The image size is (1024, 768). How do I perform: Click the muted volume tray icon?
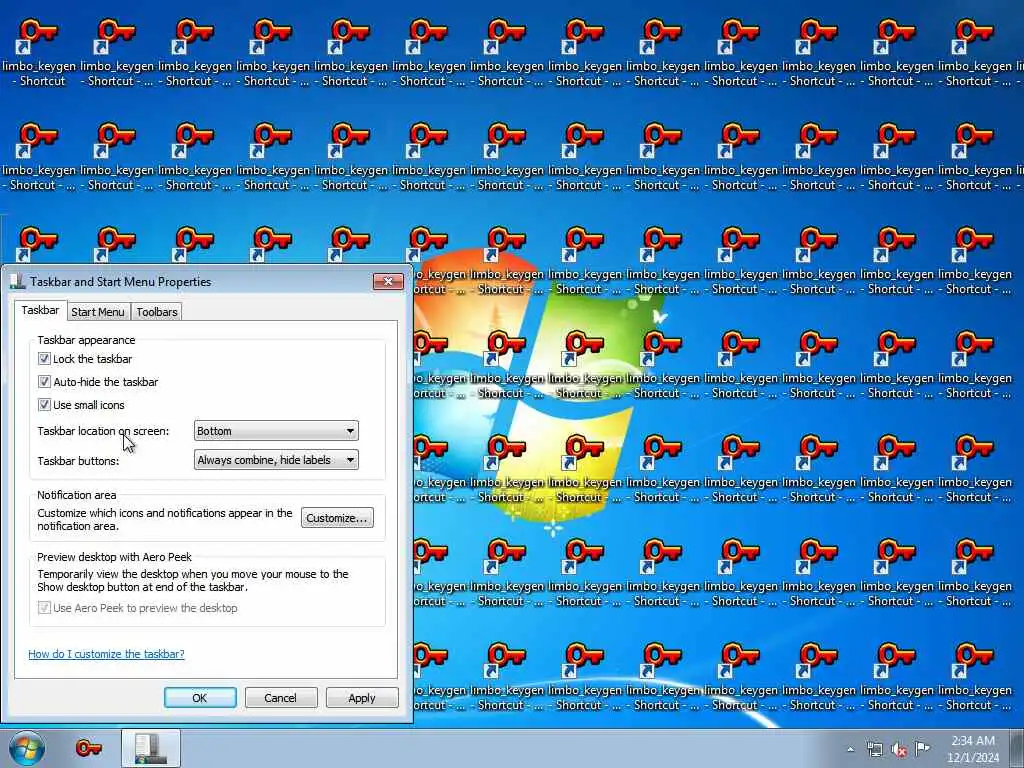click(x=899, y=750)
